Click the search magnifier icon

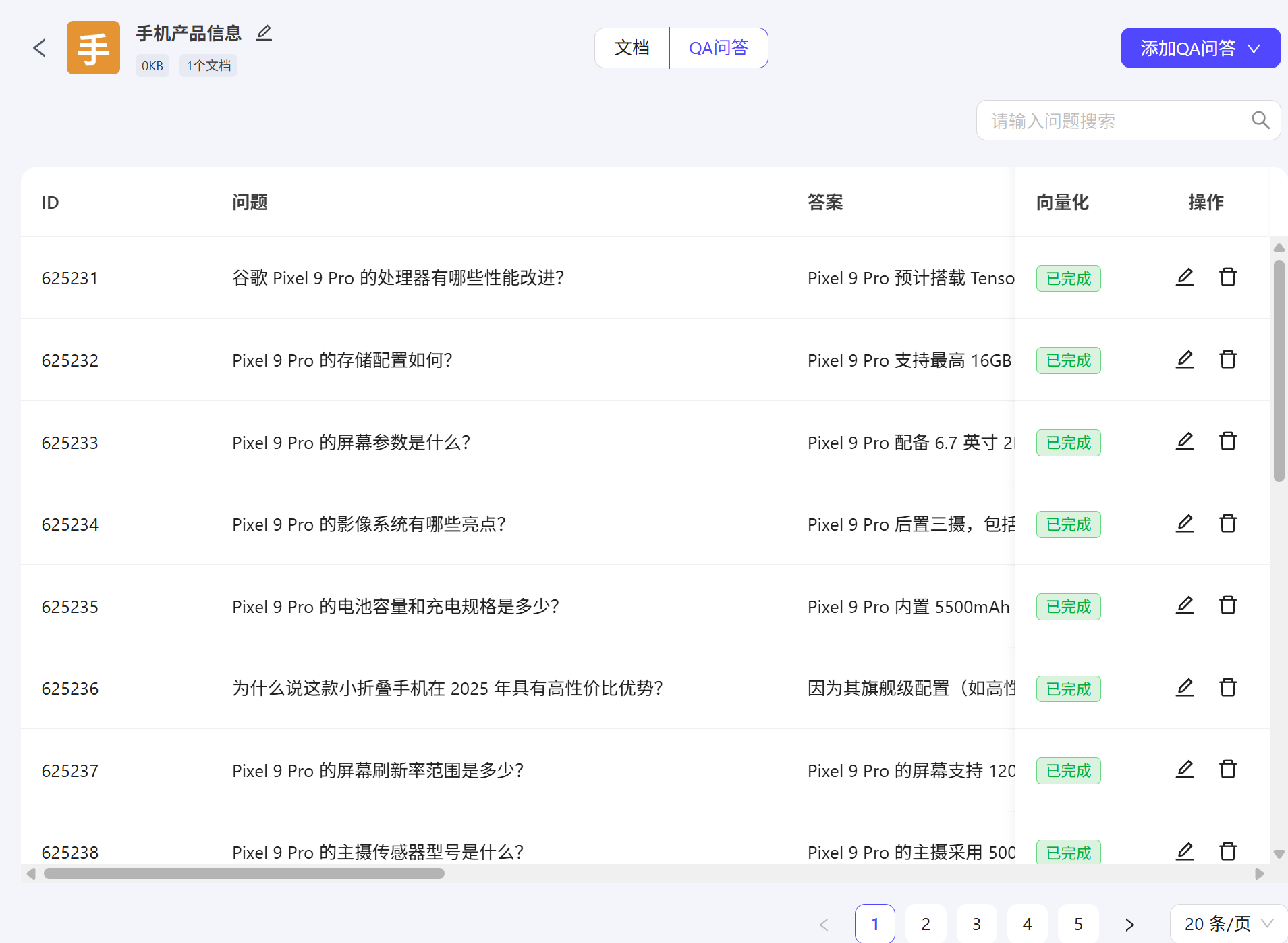(1260, 121)
